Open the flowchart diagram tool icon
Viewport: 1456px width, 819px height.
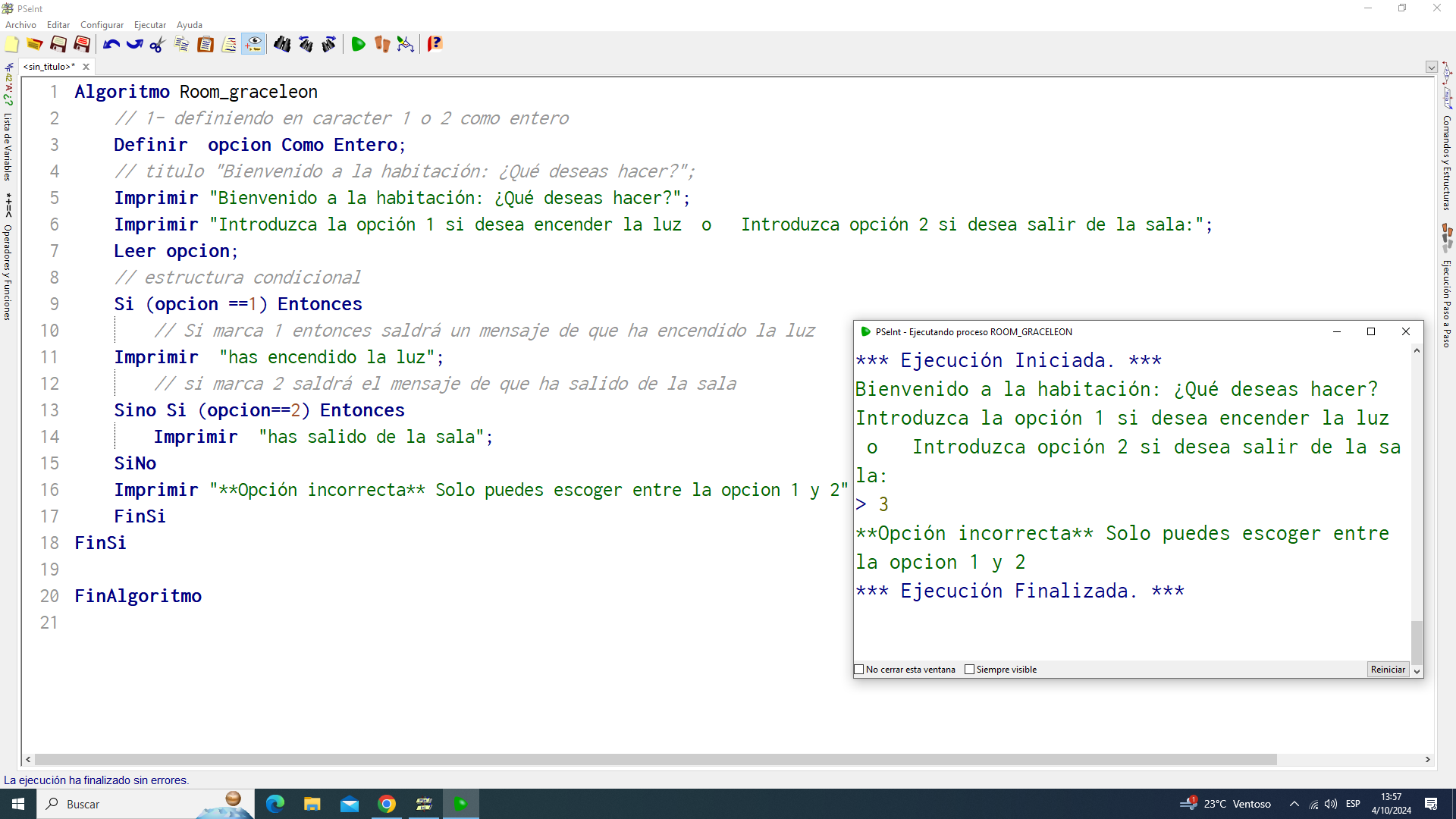[x=406, y=45]
